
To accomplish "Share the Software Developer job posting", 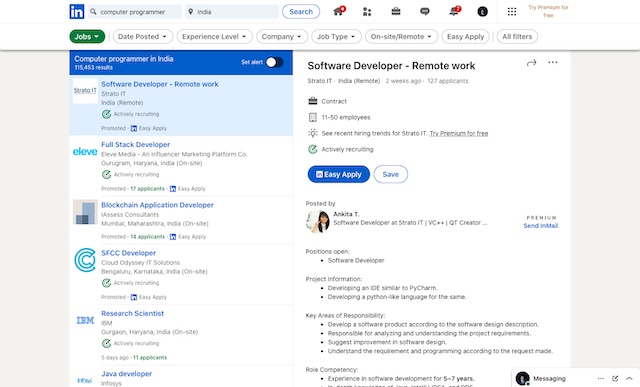I will click(x=531, y=62).
